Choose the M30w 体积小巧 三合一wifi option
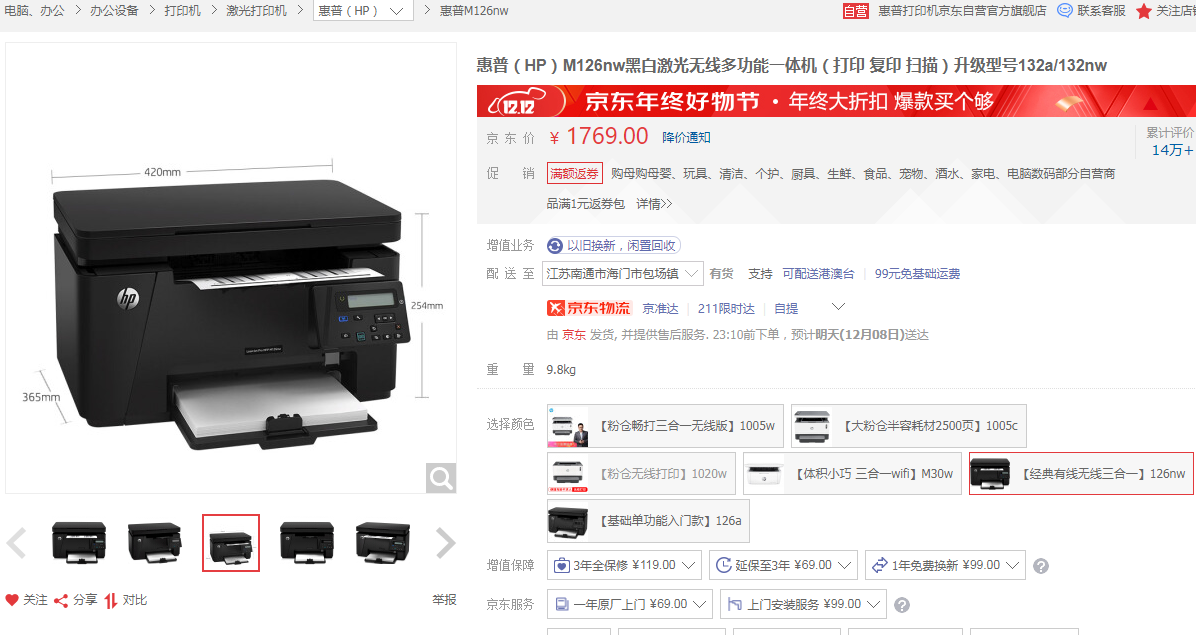 (852, 473)
